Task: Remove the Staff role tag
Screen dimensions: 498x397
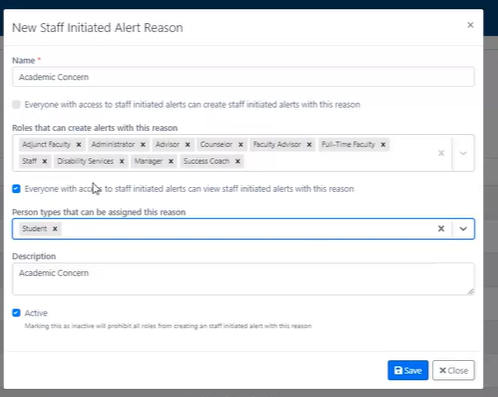Action: [x=45, y=161]
